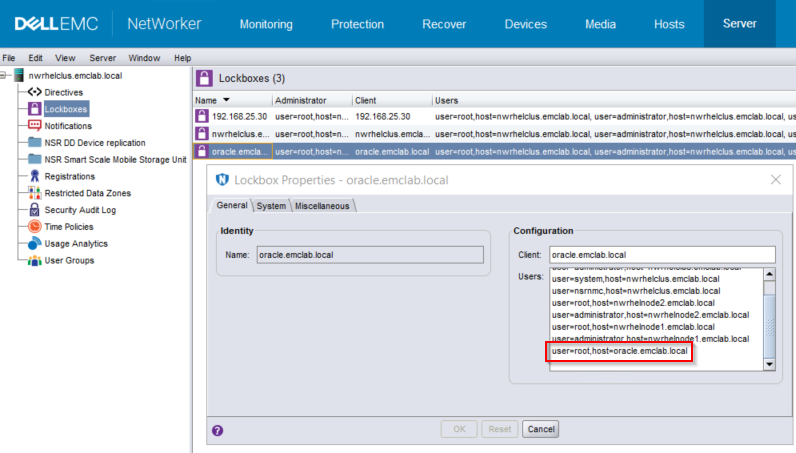The height and width of the screenshot is (453, 796).
Task: Click the Restricted Data Zones icon
Action: point(35,192)
